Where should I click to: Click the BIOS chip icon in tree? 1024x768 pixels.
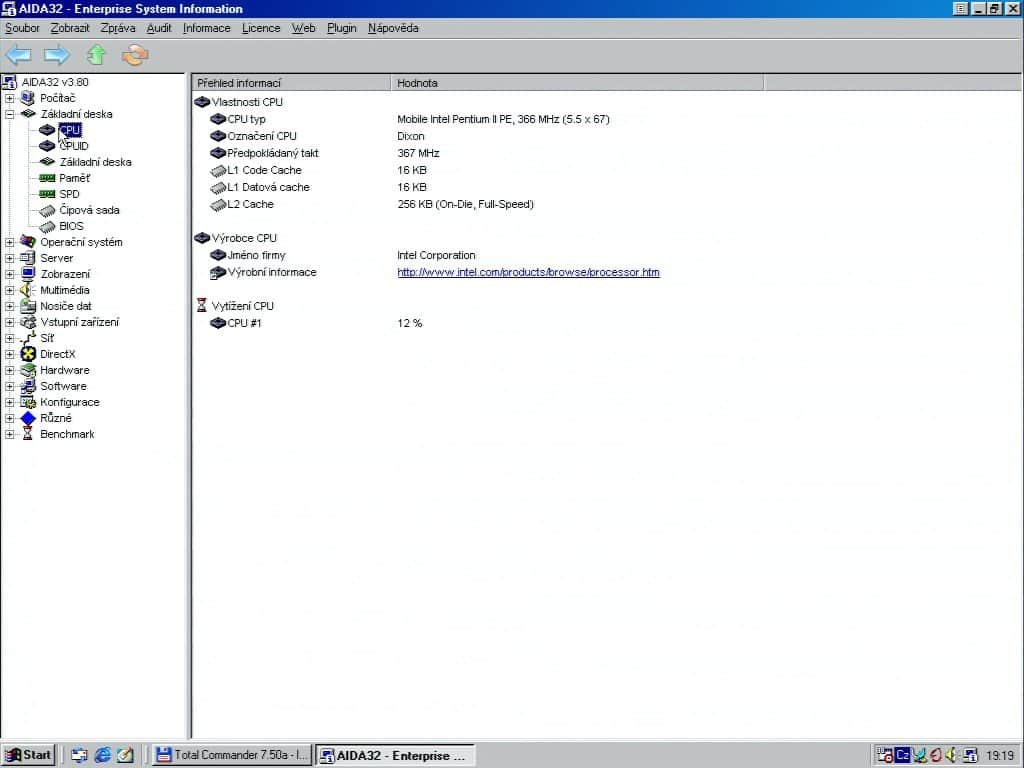click(x=47, y=226)
